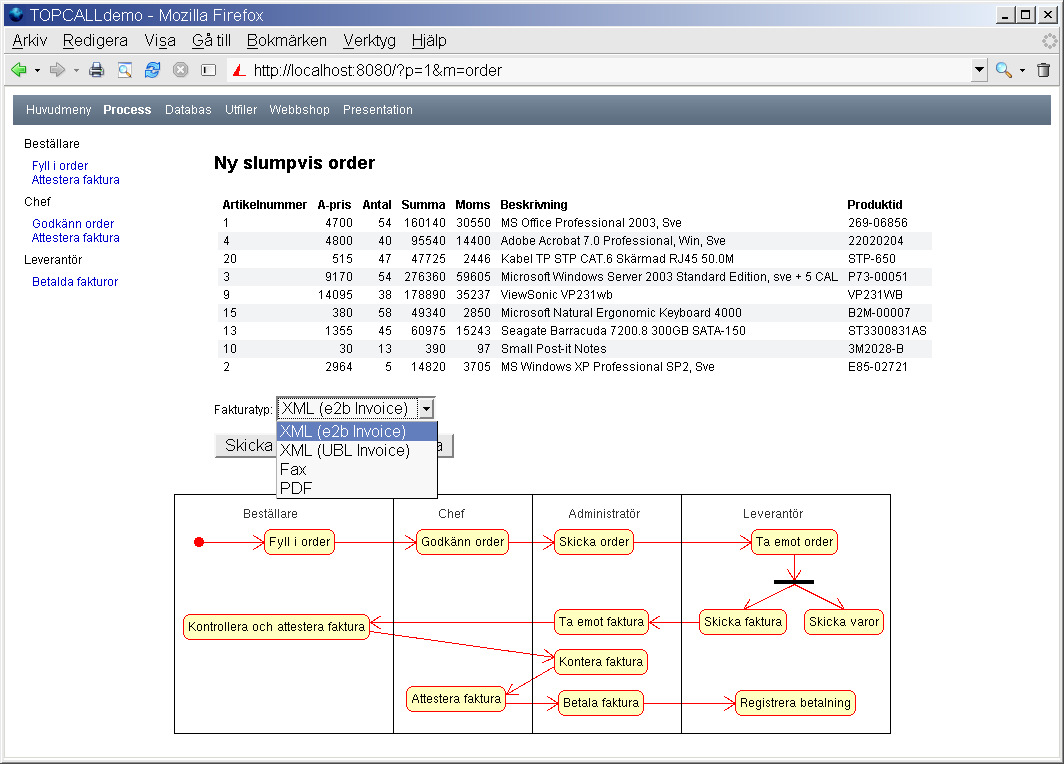
Task: Follow the Godkänn order sidebar link
Action: [x=73, y=224]
